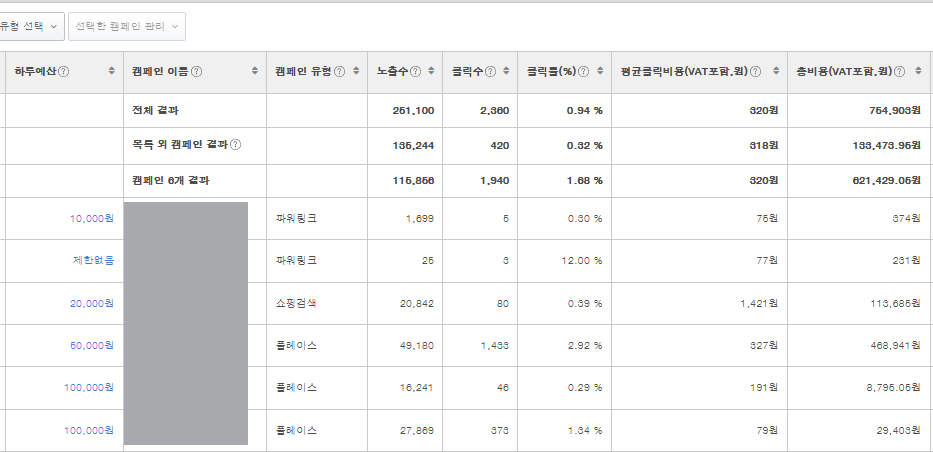The image size is (933, 452).
Task: Click the 평균클릭비용(VAT포함,원) header text
Action: (684, 71)
